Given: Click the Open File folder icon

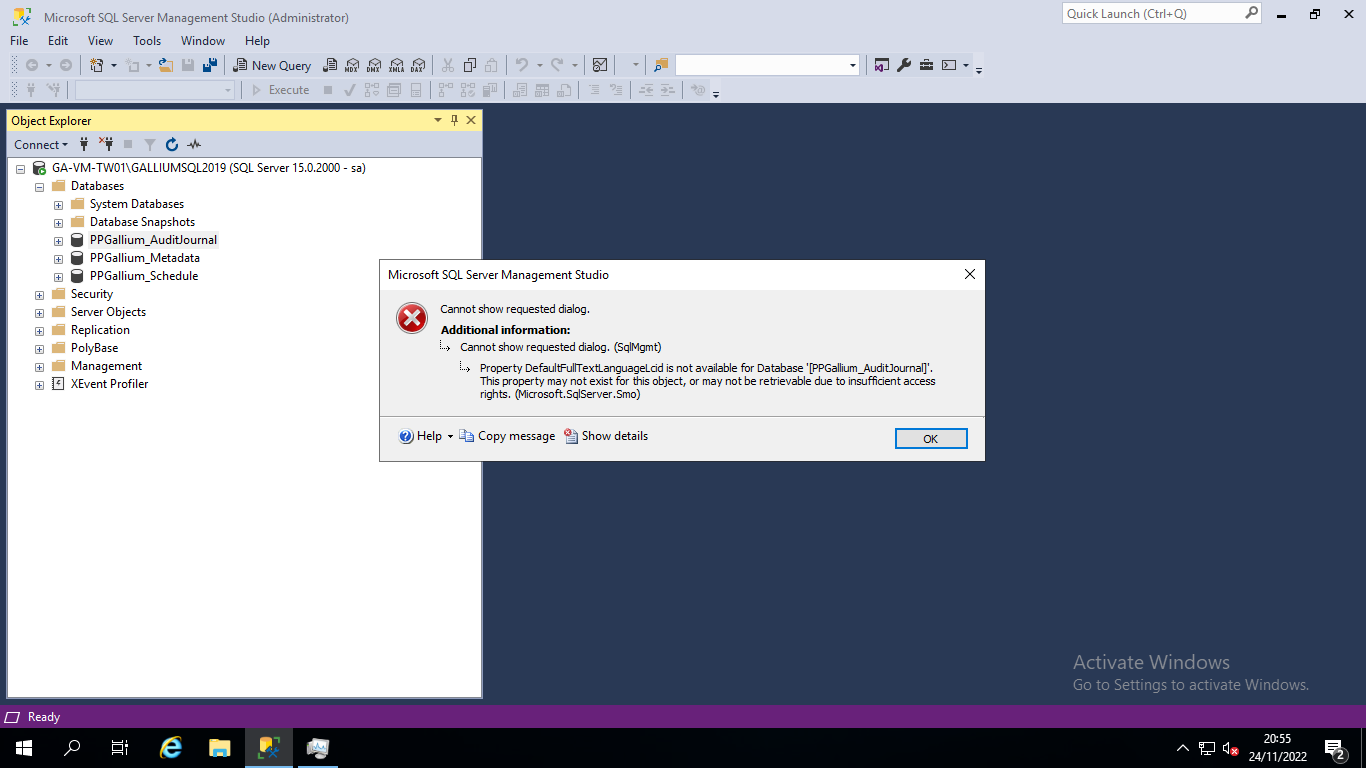Looking at the screenshot, I should click(165, 65).
